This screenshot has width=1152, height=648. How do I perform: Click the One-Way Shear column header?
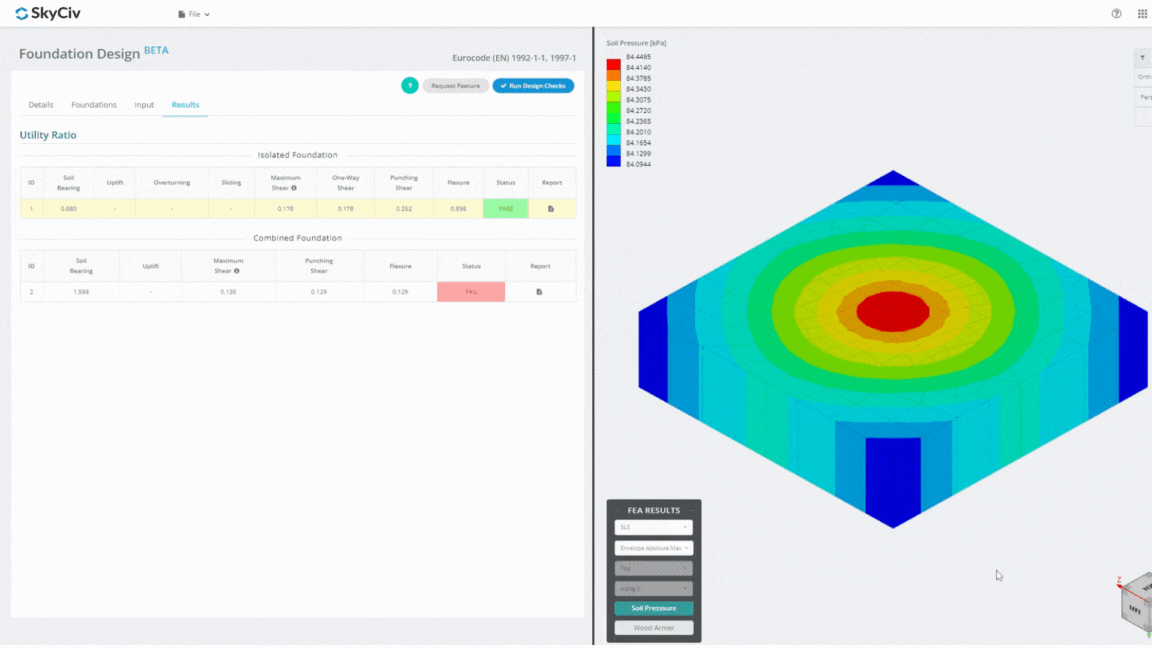tap(345, 183)
